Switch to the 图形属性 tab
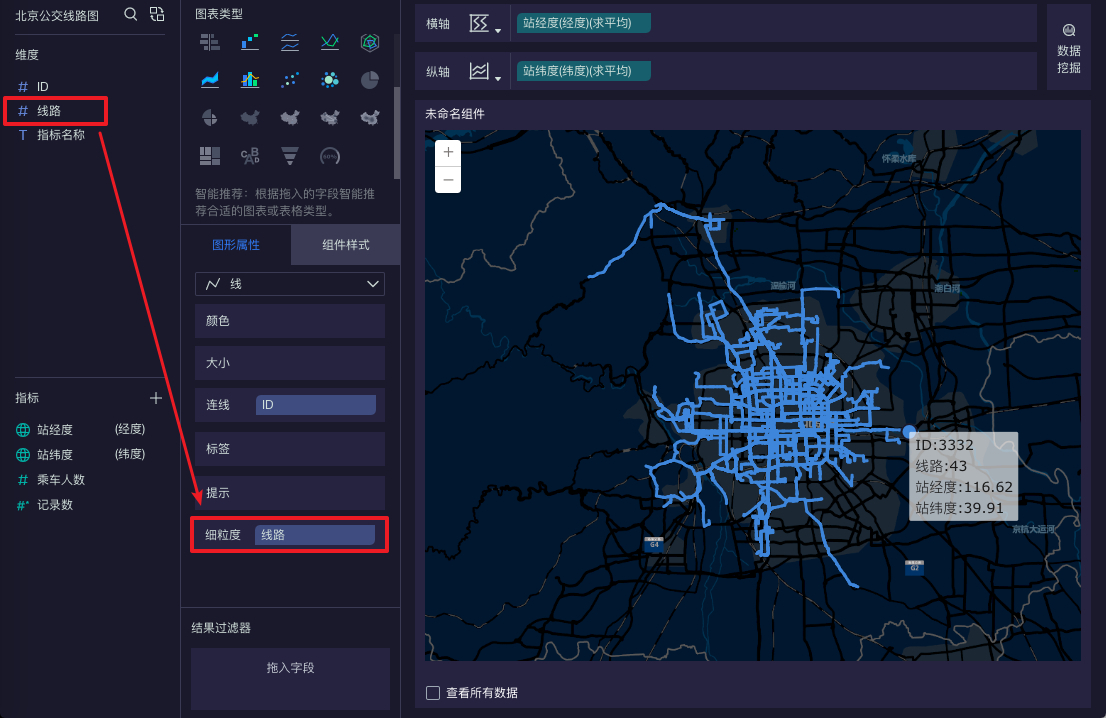 click(236, 245)
